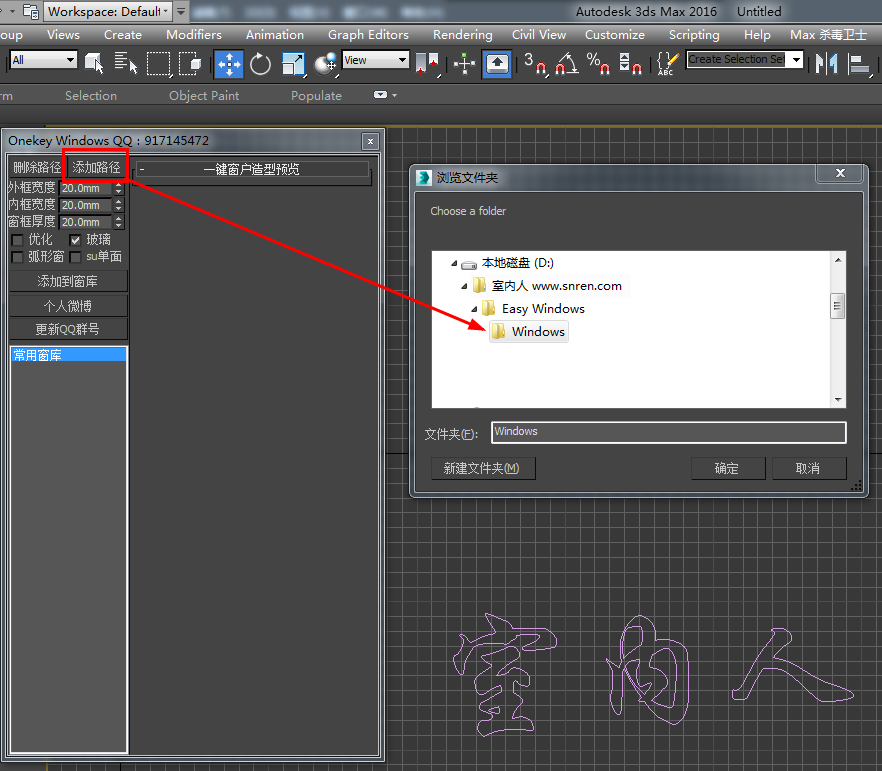Toggle Keyboard Shortcut Override icon
This screenshot has height=771, width=882.
[x=496, y=64]
